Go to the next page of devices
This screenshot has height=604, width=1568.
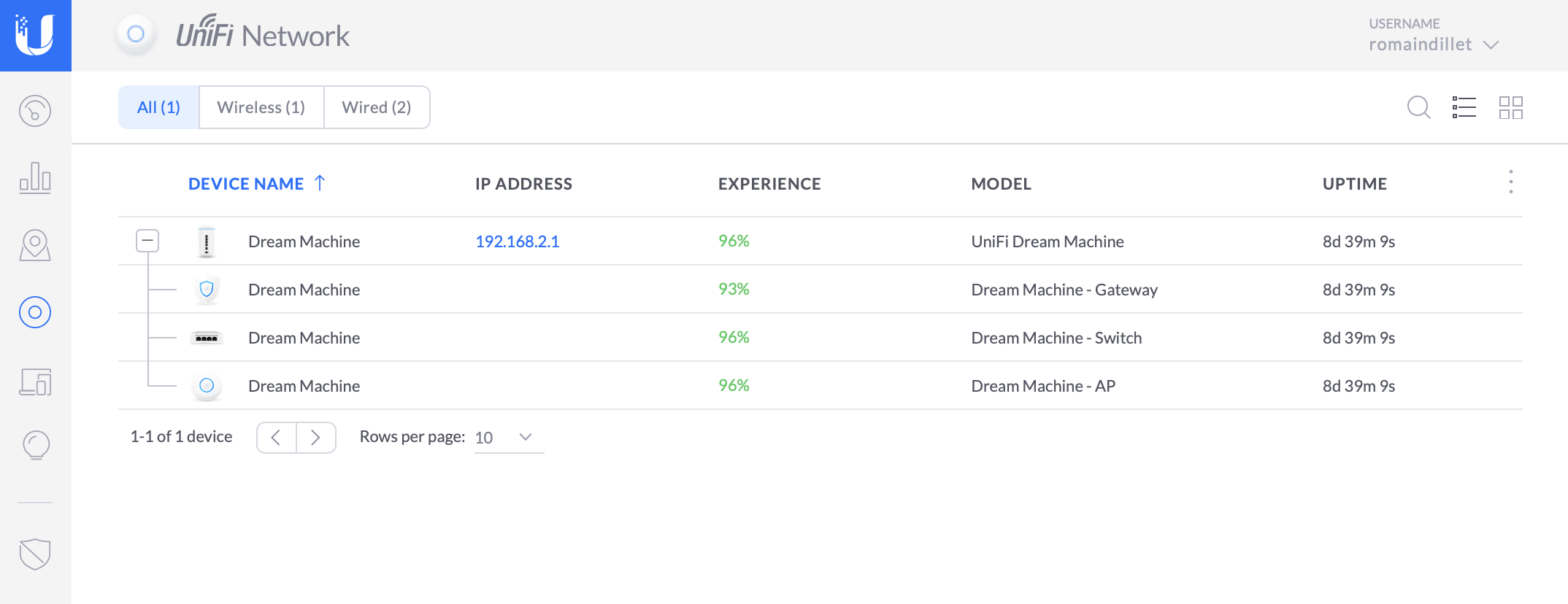[315, 438]
